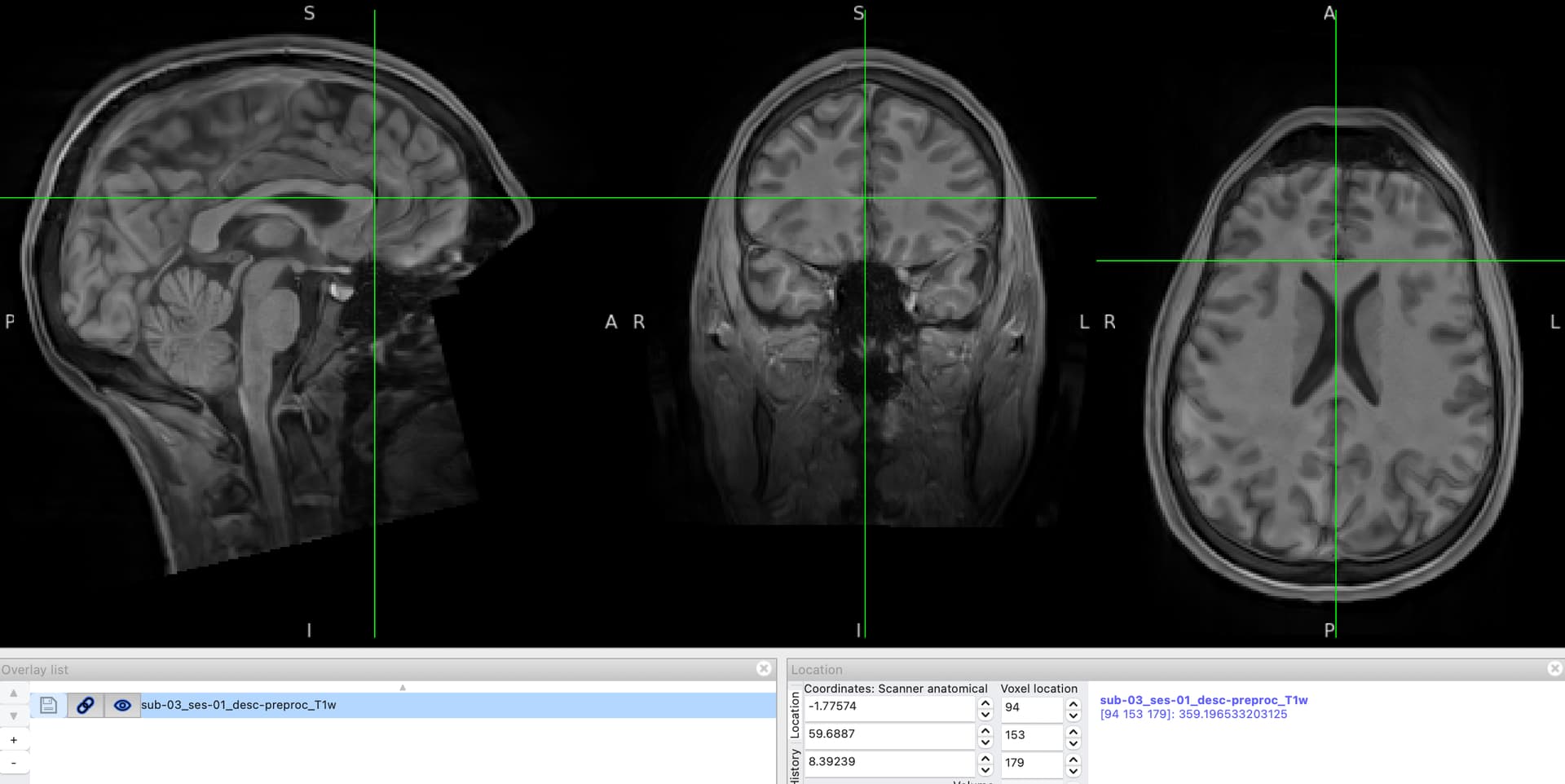1565x784 pixels.
Task: Decrease the 8.39239 Z coordinate value
Action: (x=985, y=769)
